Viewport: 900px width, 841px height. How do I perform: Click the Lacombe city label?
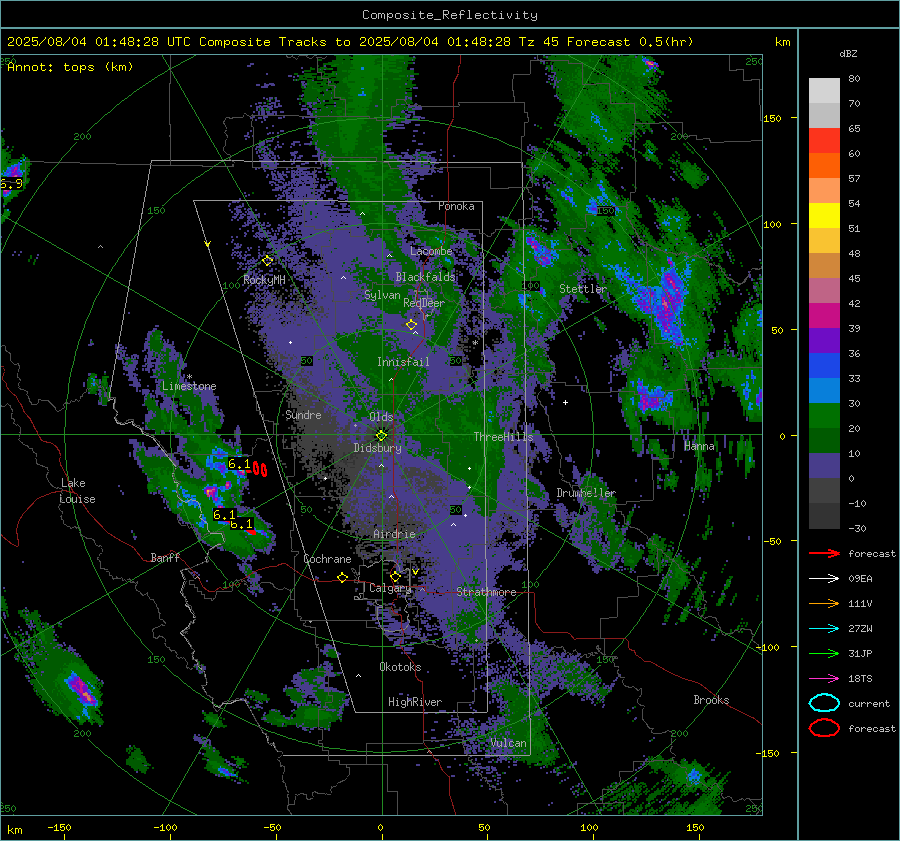(431, 251)
